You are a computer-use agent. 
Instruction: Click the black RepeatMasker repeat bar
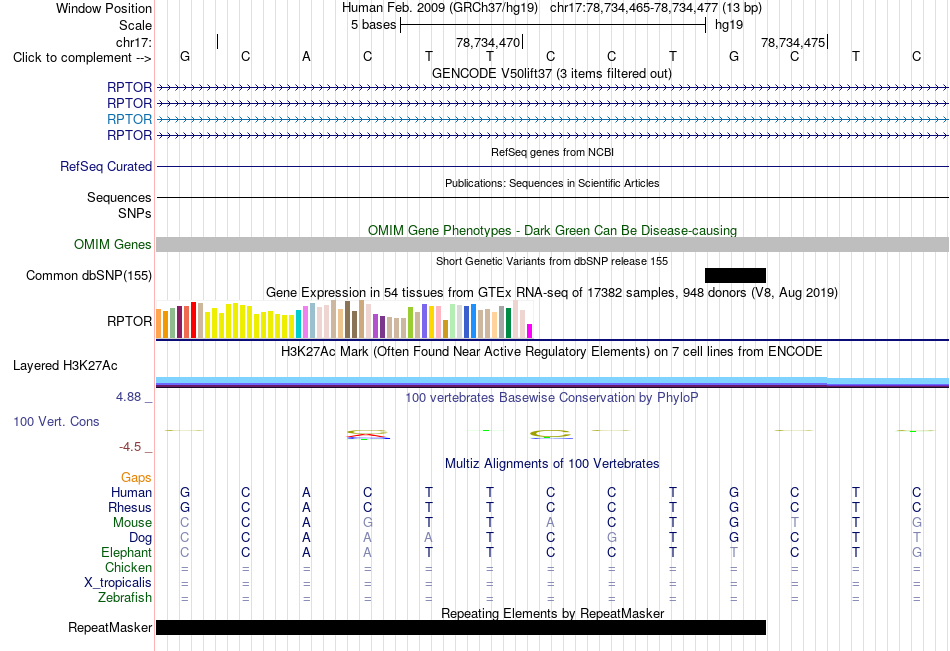[461, 627]
